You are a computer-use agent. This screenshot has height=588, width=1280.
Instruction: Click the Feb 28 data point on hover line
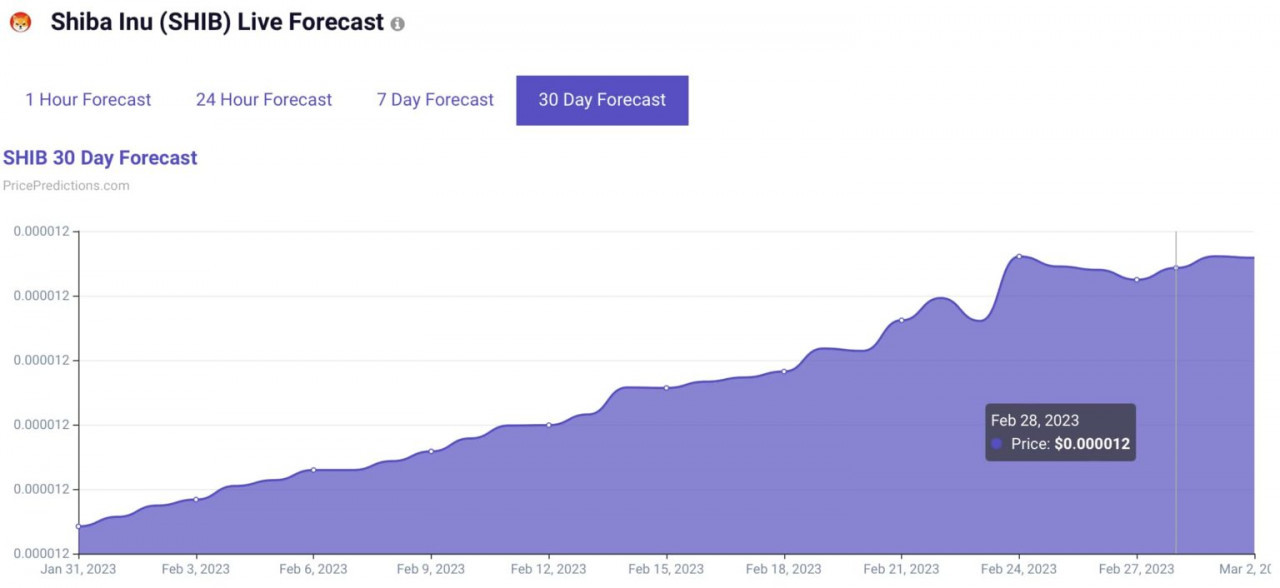pyautogui.click(x=1176, y=267)
